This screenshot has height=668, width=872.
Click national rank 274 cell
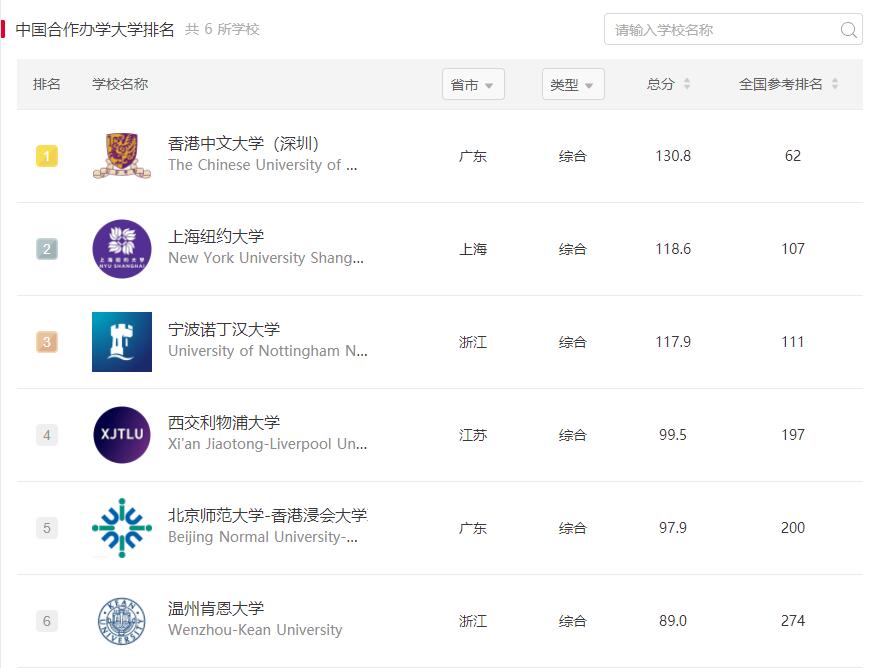click(793, 621)
